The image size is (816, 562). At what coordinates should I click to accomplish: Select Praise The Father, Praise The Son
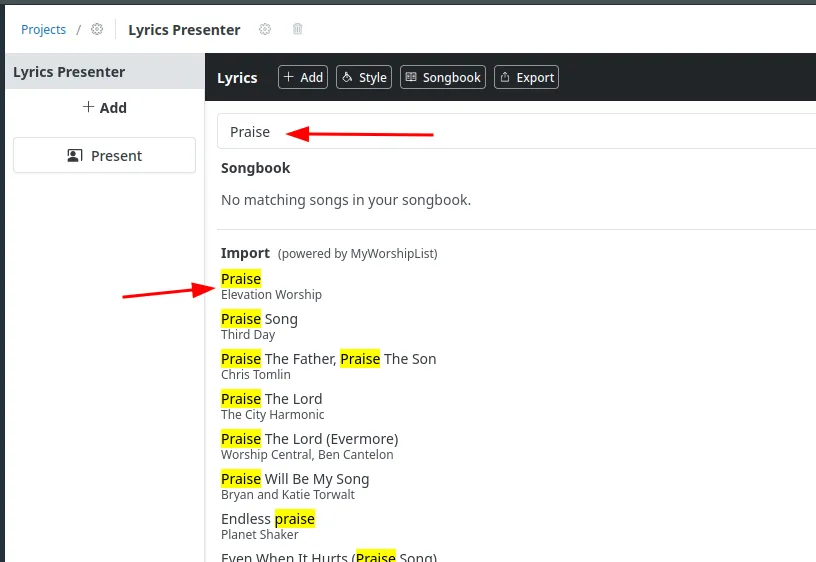click(x=328, y=366)
